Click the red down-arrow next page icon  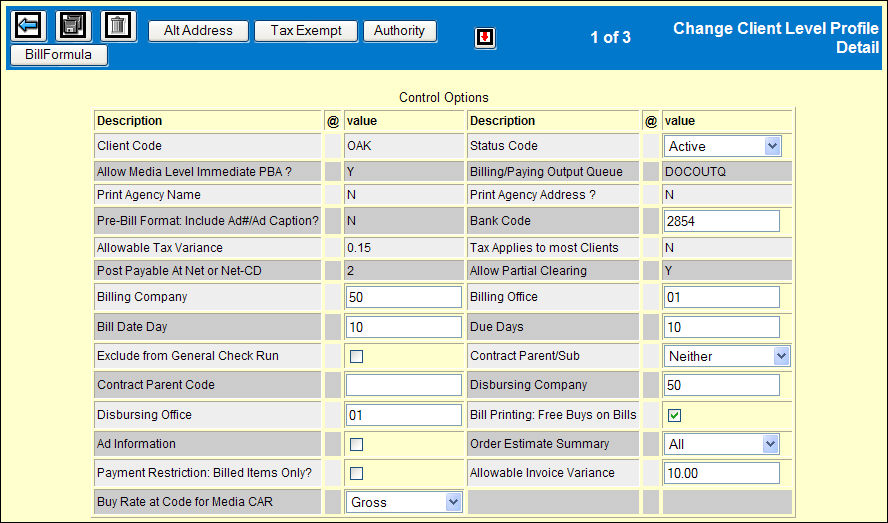pos(485,38)
